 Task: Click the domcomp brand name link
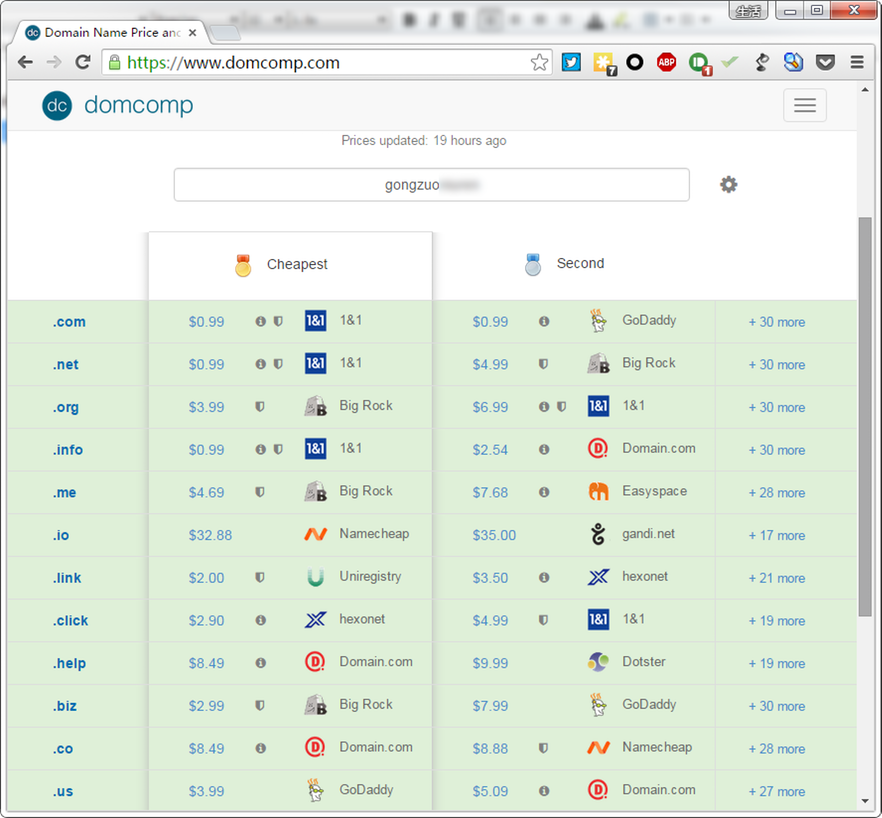tap(138, 105)
